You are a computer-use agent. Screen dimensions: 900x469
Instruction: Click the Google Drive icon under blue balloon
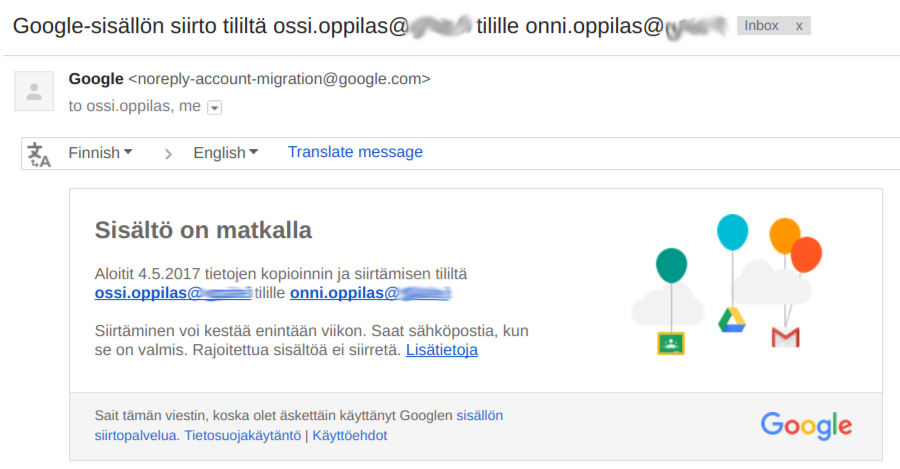(x=732, y=320)
